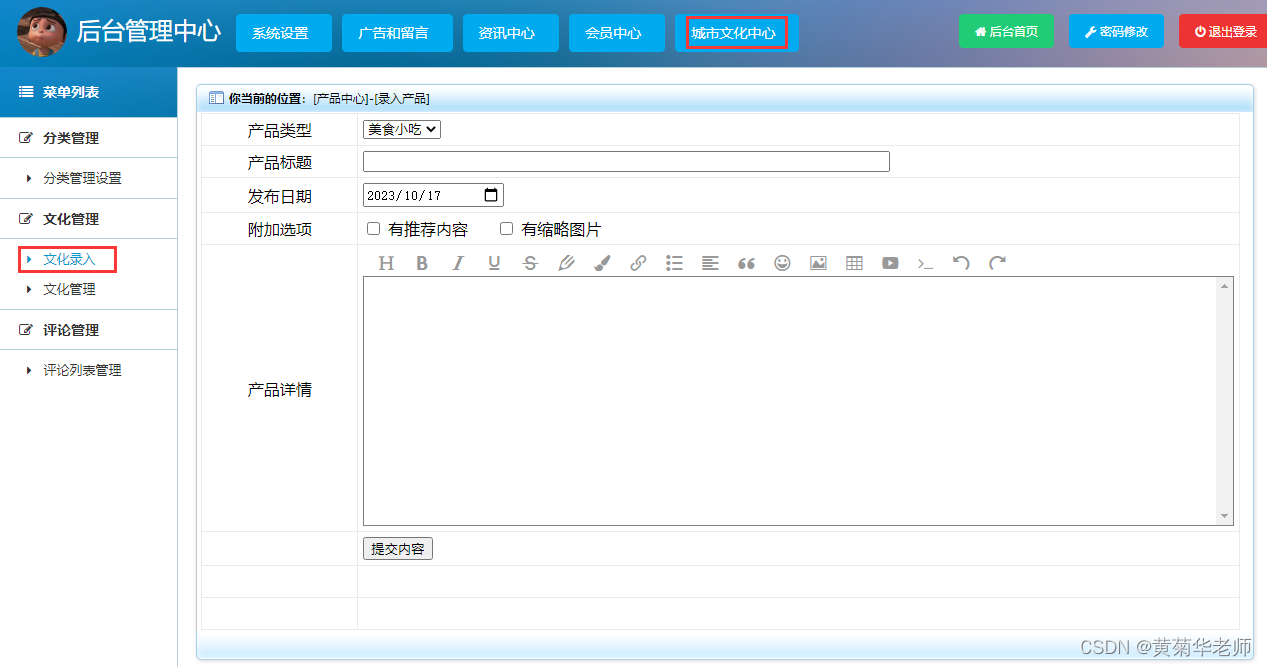Viewport: 1267px width, 667px height.
Task: Insert a hyperlink in the editor
Action: pos(638,263)
